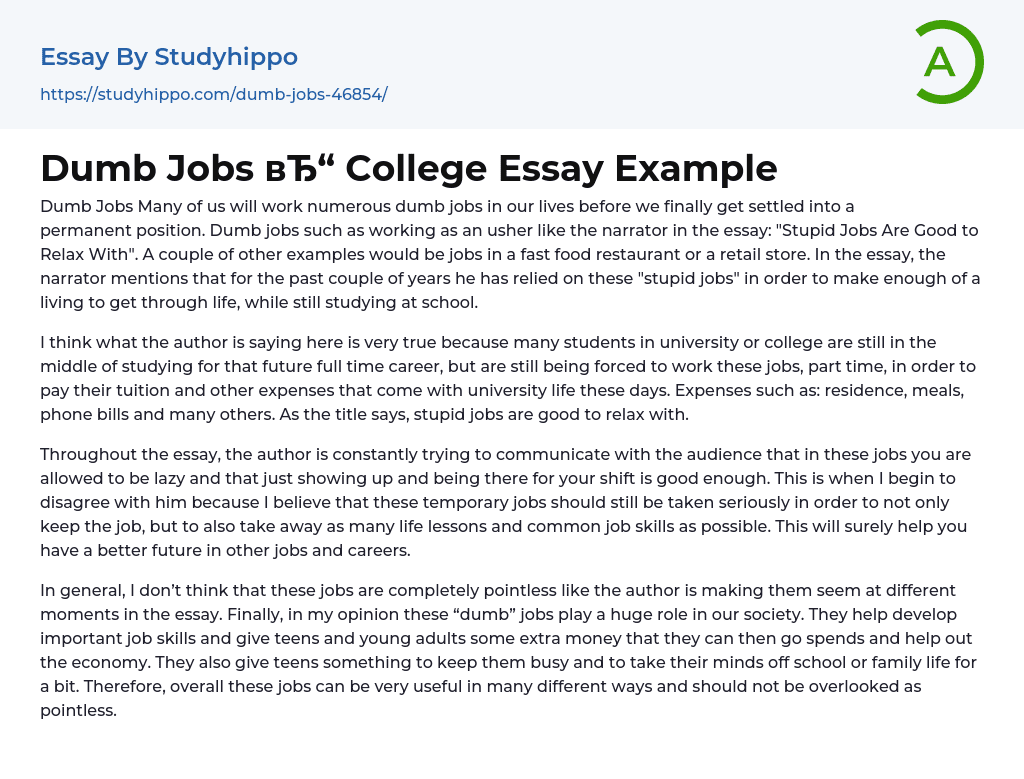
Task: Click the final word "pointless." of the essay
Action: click(78, 710)
